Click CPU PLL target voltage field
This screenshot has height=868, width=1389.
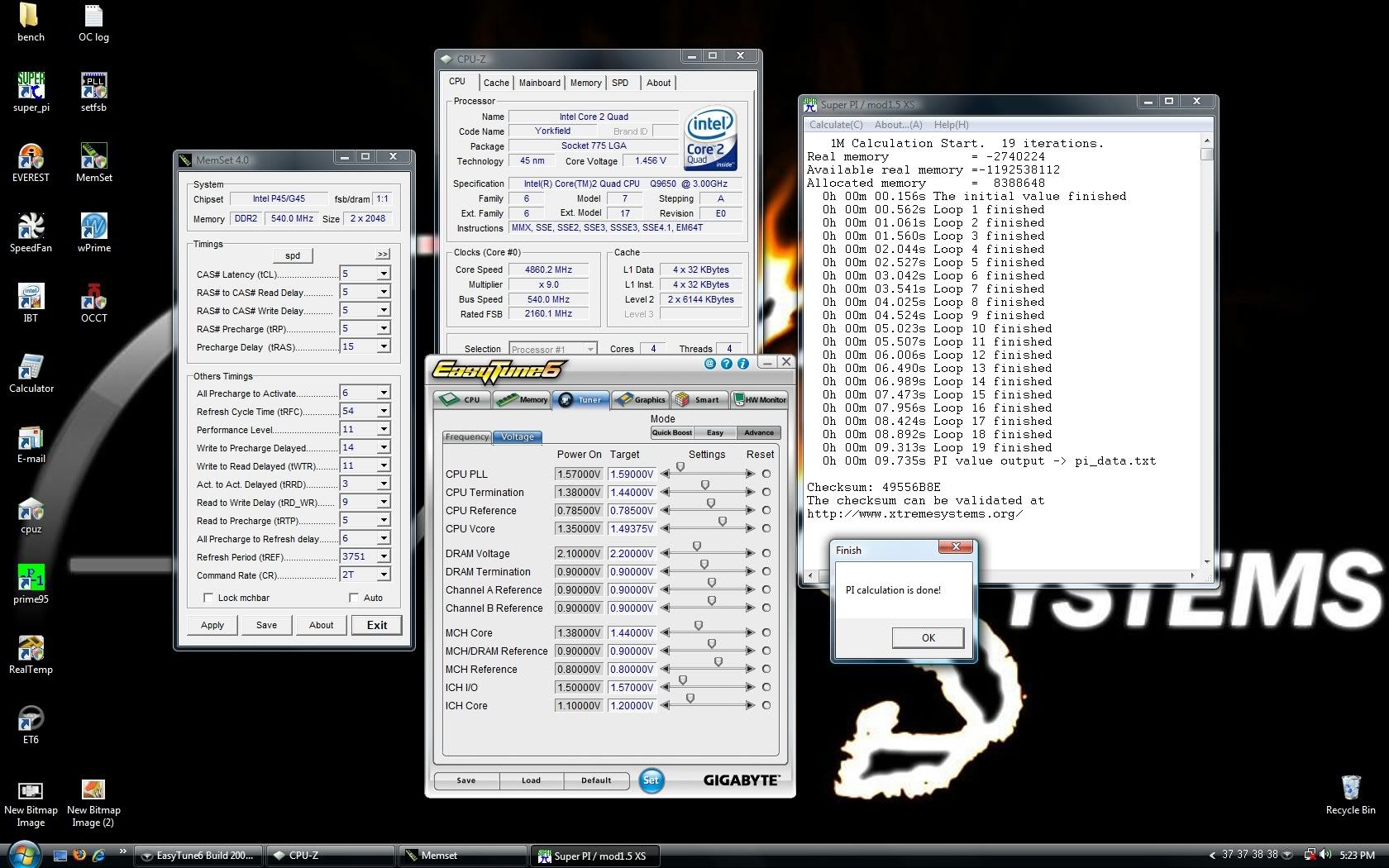pyautogui.click(x=632, y=474)
